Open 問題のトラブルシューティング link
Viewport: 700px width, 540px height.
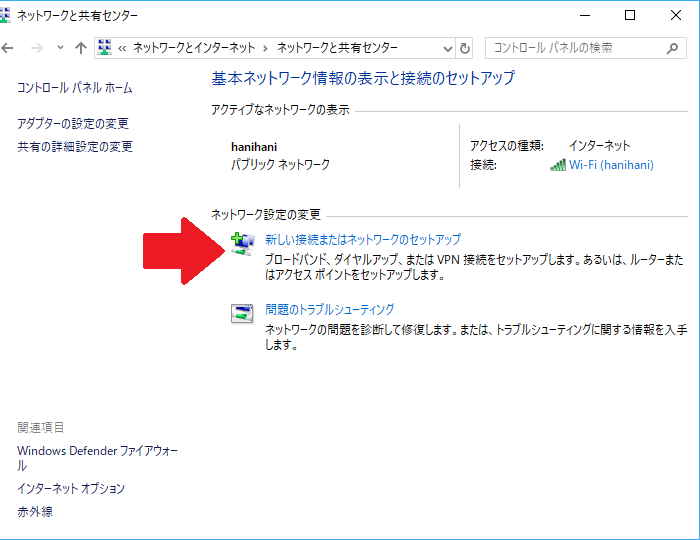(330, 309)
